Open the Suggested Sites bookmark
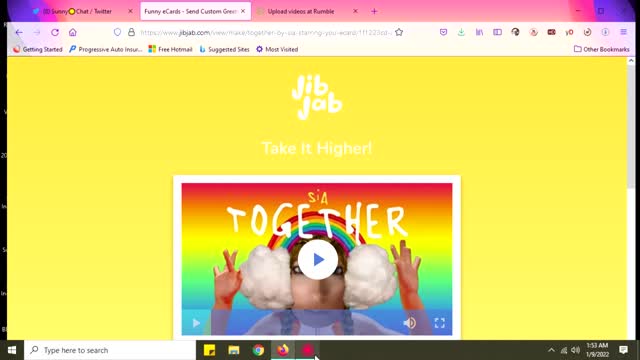The height and width of the screenshot is (360, 640). click(x=224, y=49)
